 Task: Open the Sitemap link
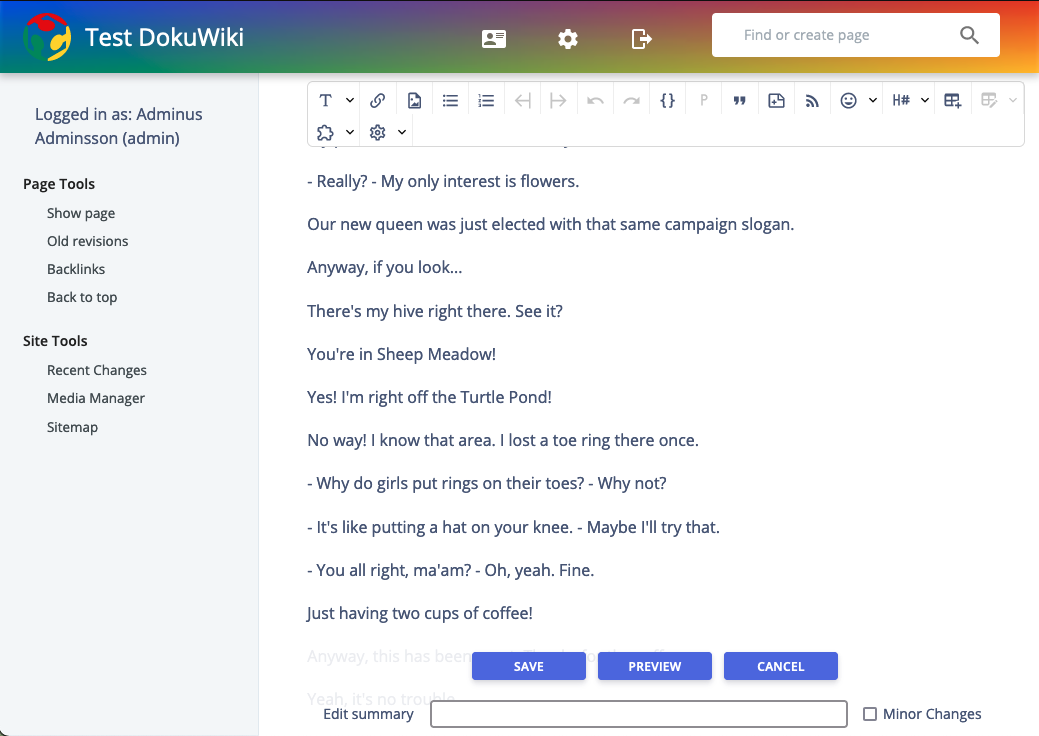pyautogui.click(x=72, y=427)
